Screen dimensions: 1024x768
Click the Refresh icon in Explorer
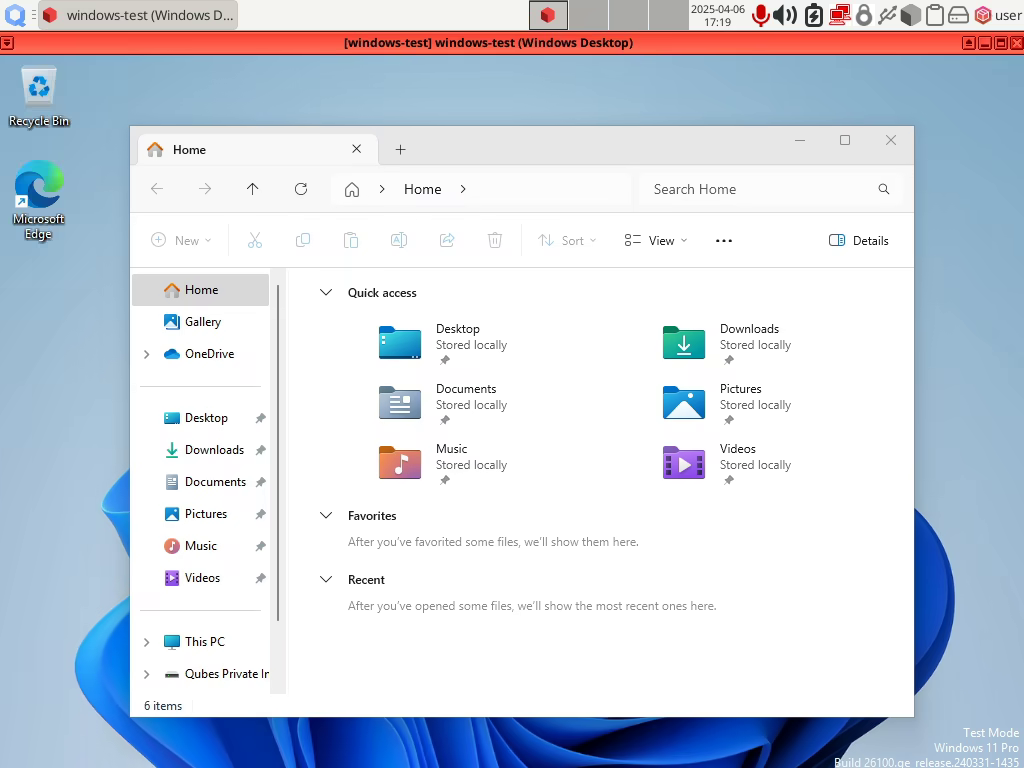tap(301, 189)
